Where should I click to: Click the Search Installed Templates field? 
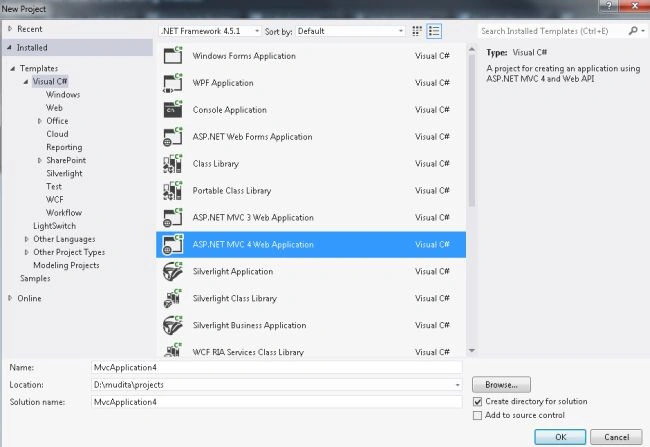click(553, 31)
